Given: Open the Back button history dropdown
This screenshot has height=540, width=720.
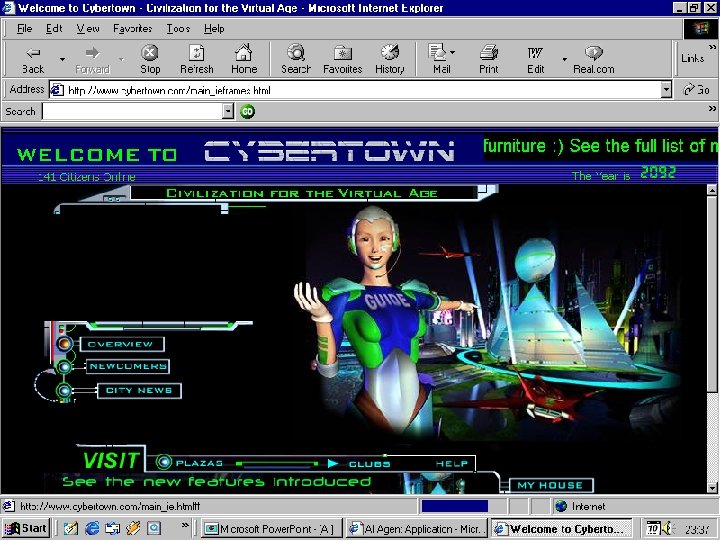Looking at the screenshot, I should (62, 60).
